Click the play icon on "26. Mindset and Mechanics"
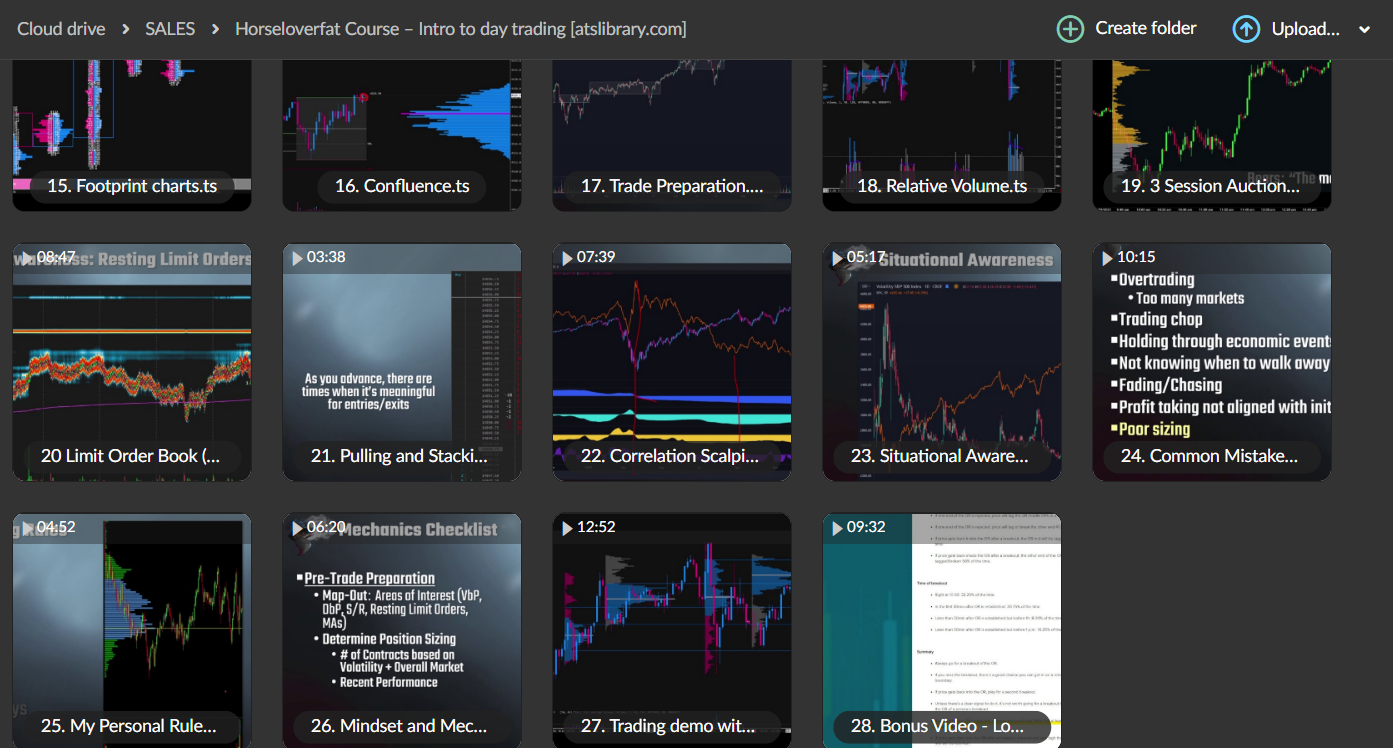 [297, 526]
